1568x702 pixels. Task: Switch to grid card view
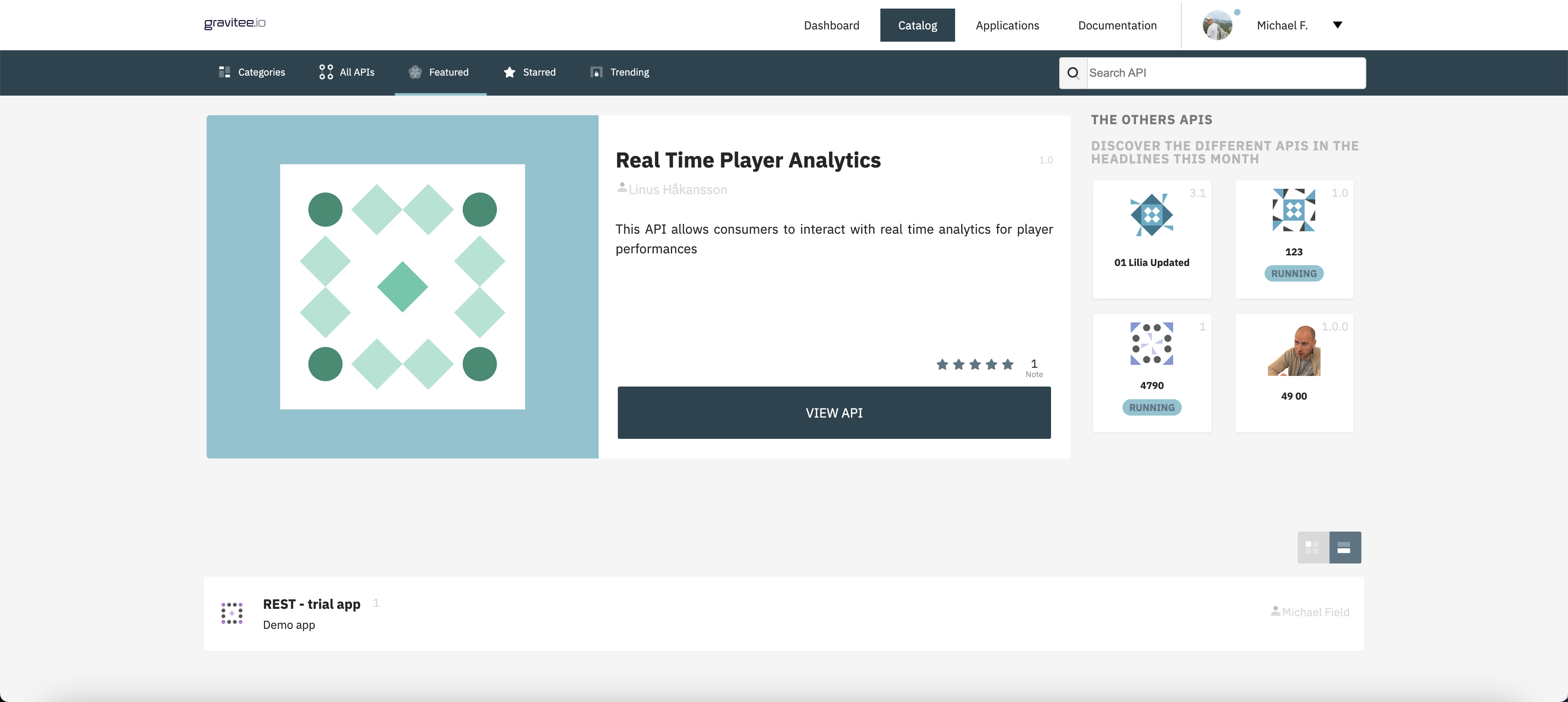(1313, 547)
